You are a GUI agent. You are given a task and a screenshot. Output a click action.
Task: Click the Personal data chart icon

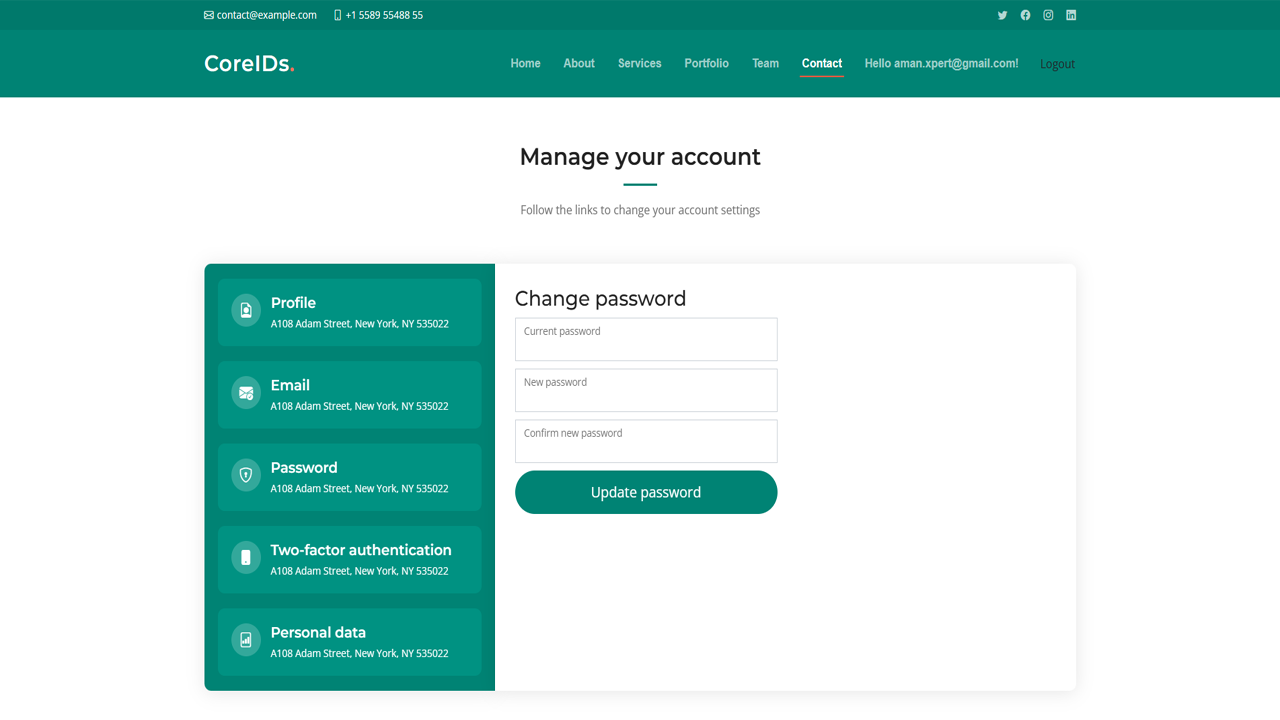246,640
